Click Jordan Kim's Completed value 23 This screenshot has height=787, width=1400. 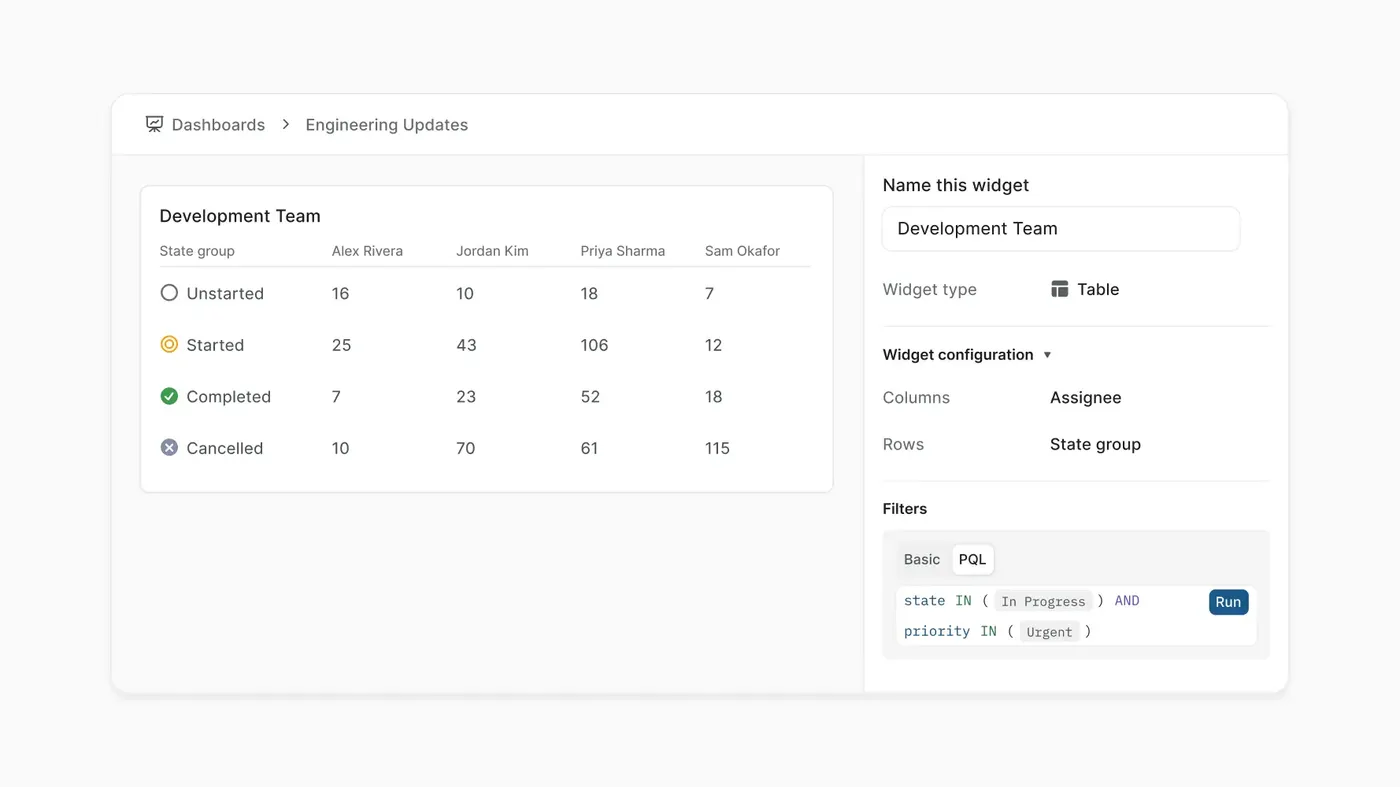coord(466,397)
